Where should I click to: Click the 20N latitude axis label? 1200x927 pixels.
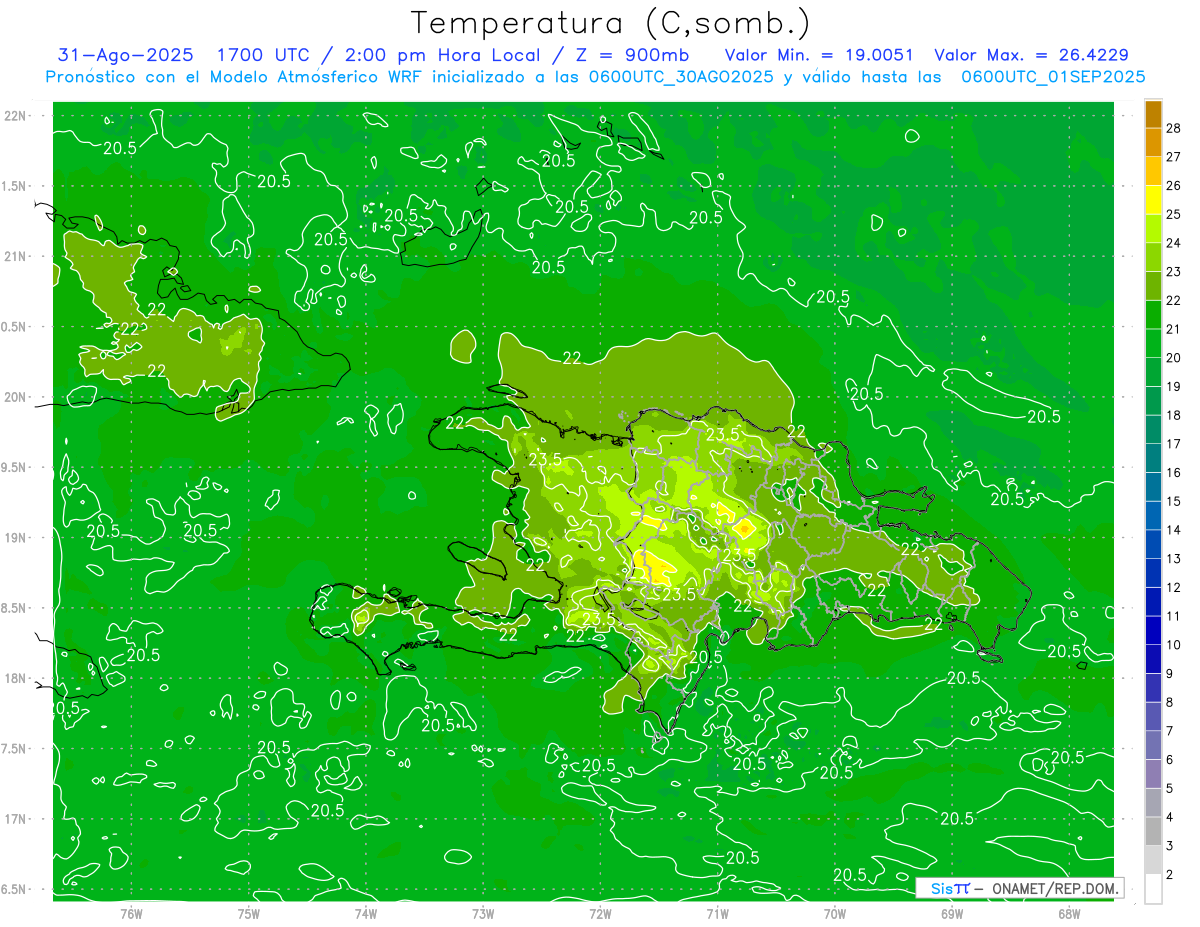point(15,397)
